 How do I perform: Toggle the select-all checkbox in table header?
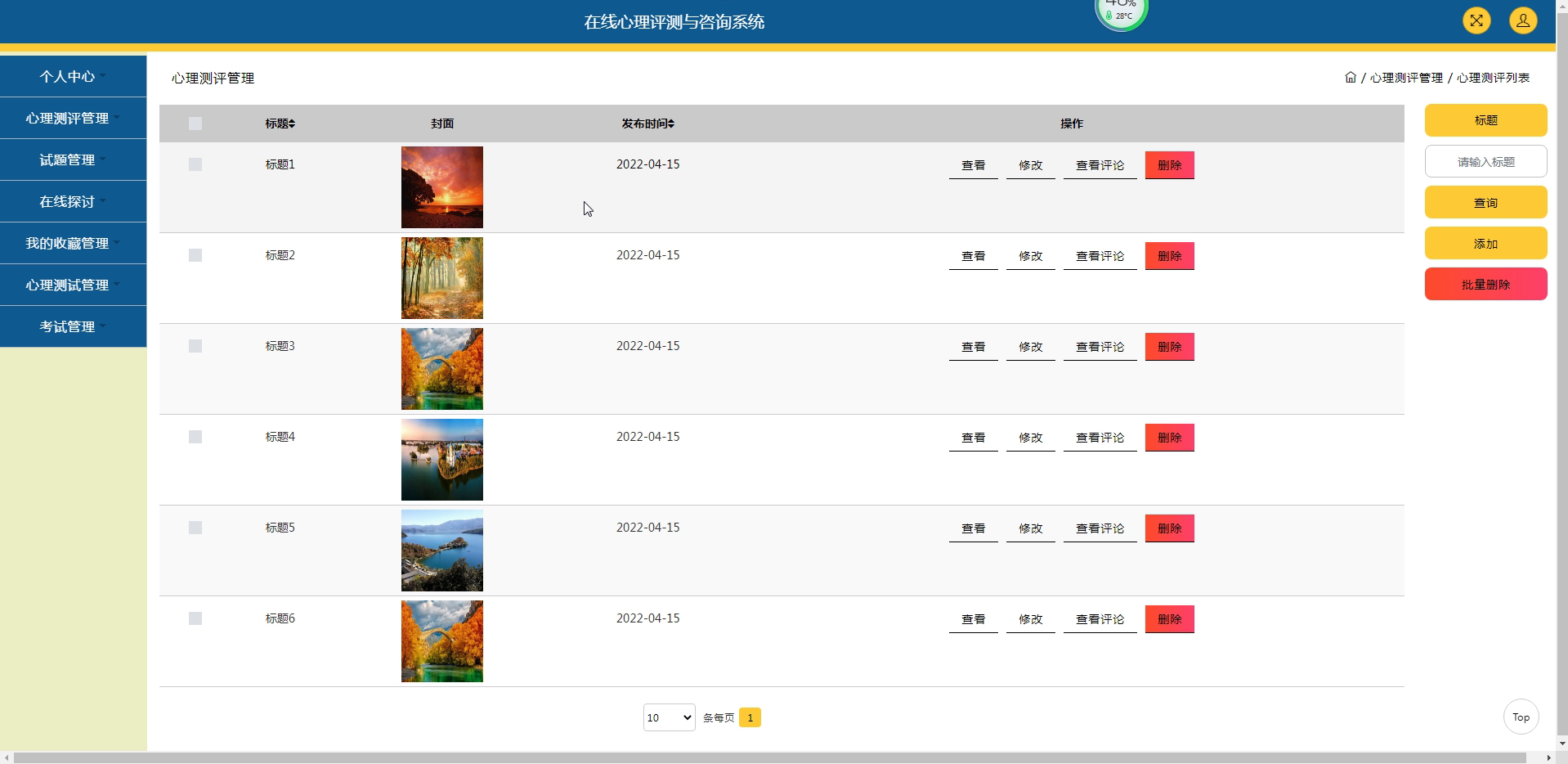195,124
